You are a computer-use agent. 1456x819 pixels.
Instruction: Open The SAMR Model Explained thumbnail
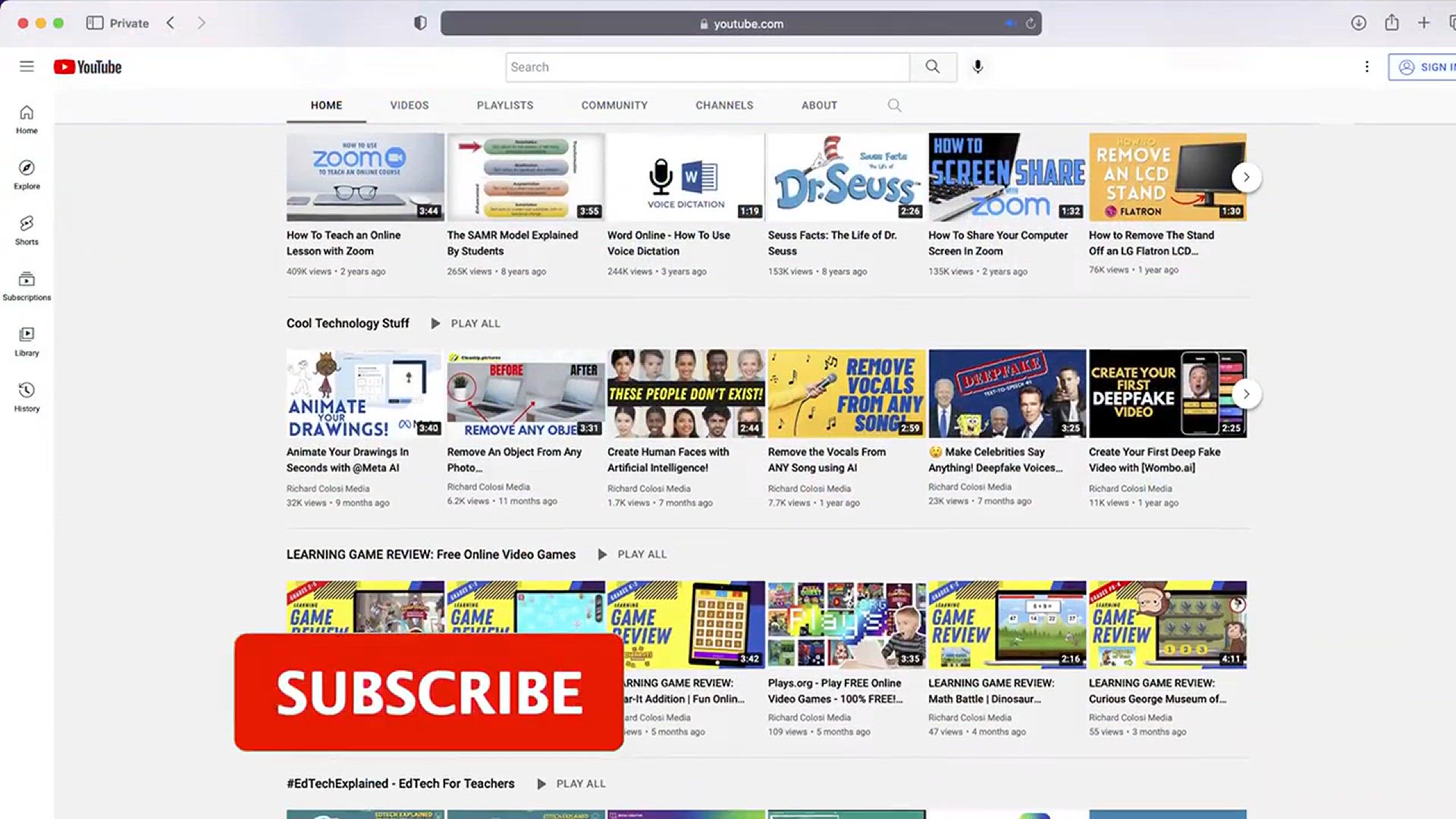[526, 177]
